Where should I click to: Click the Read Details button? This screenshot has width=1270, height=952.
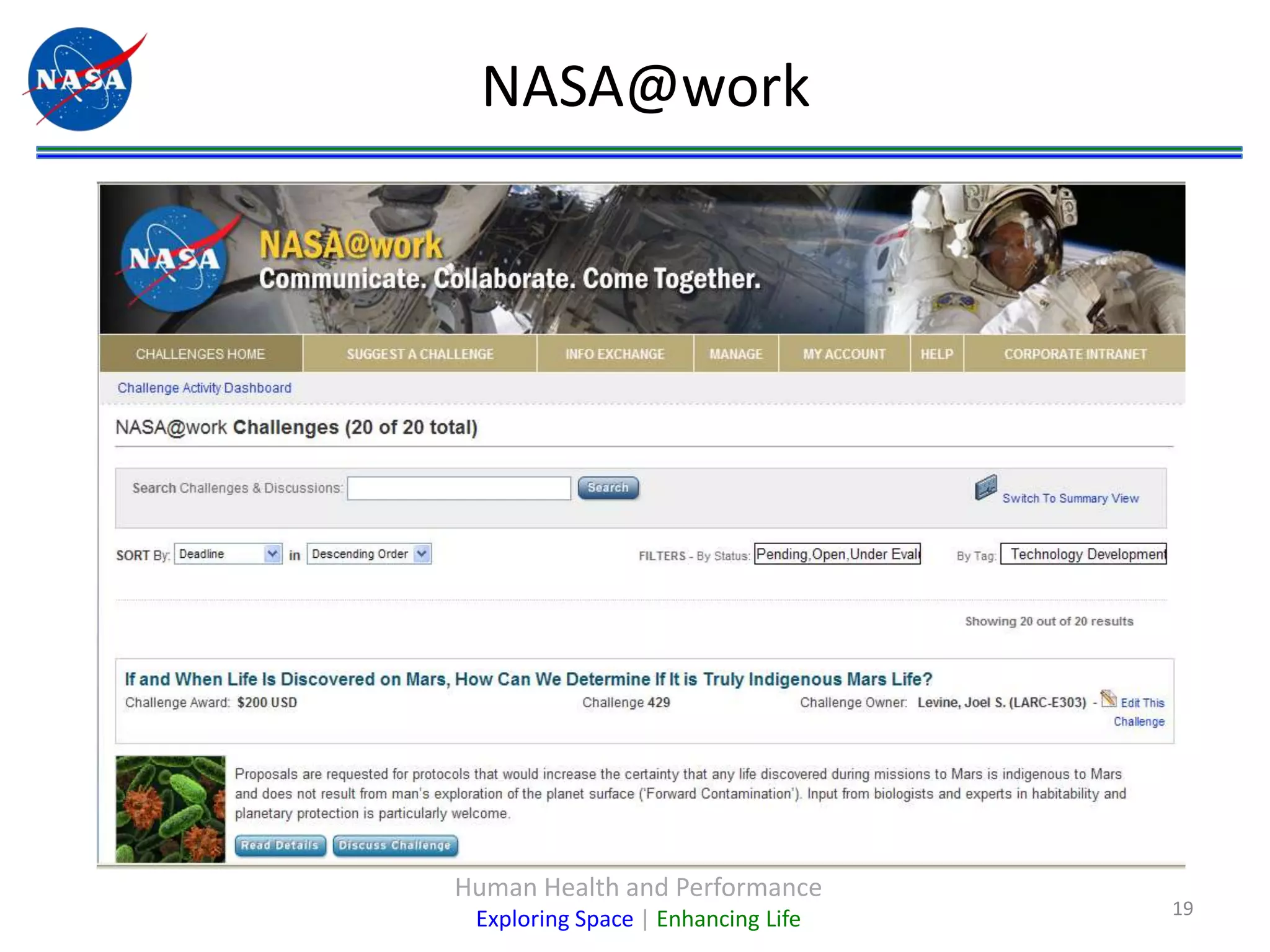280,845
